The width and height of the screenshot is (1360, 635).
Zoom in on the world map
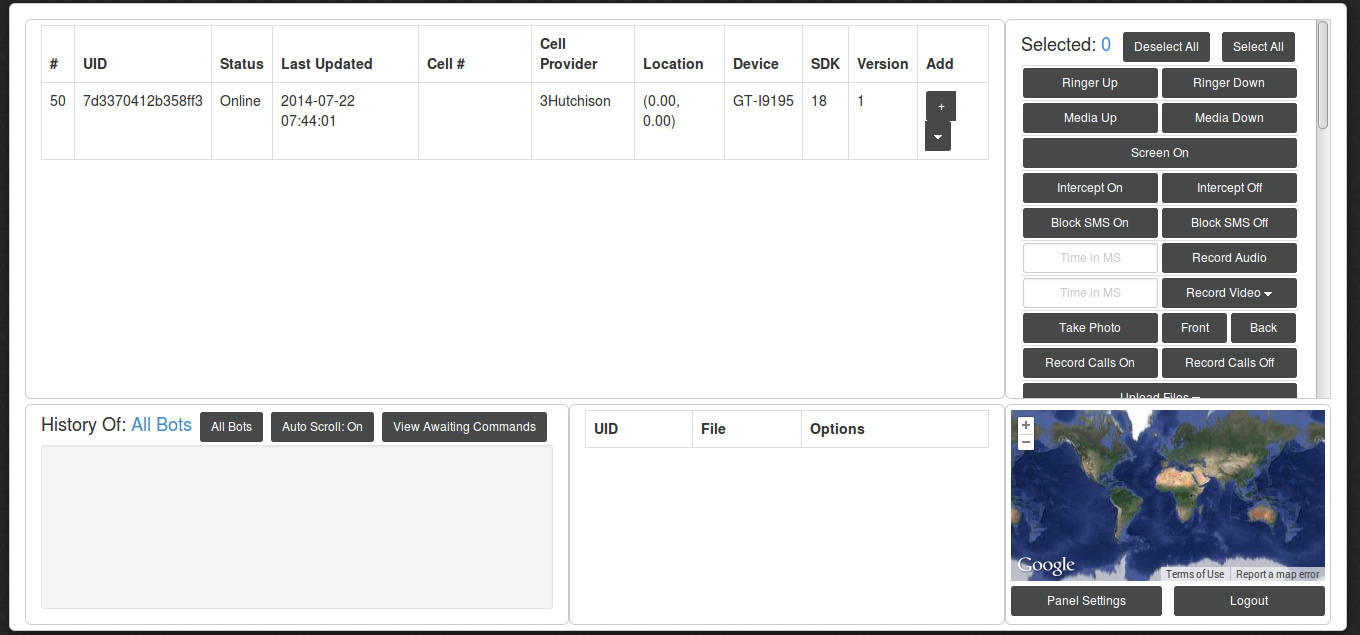point(1026,425)
